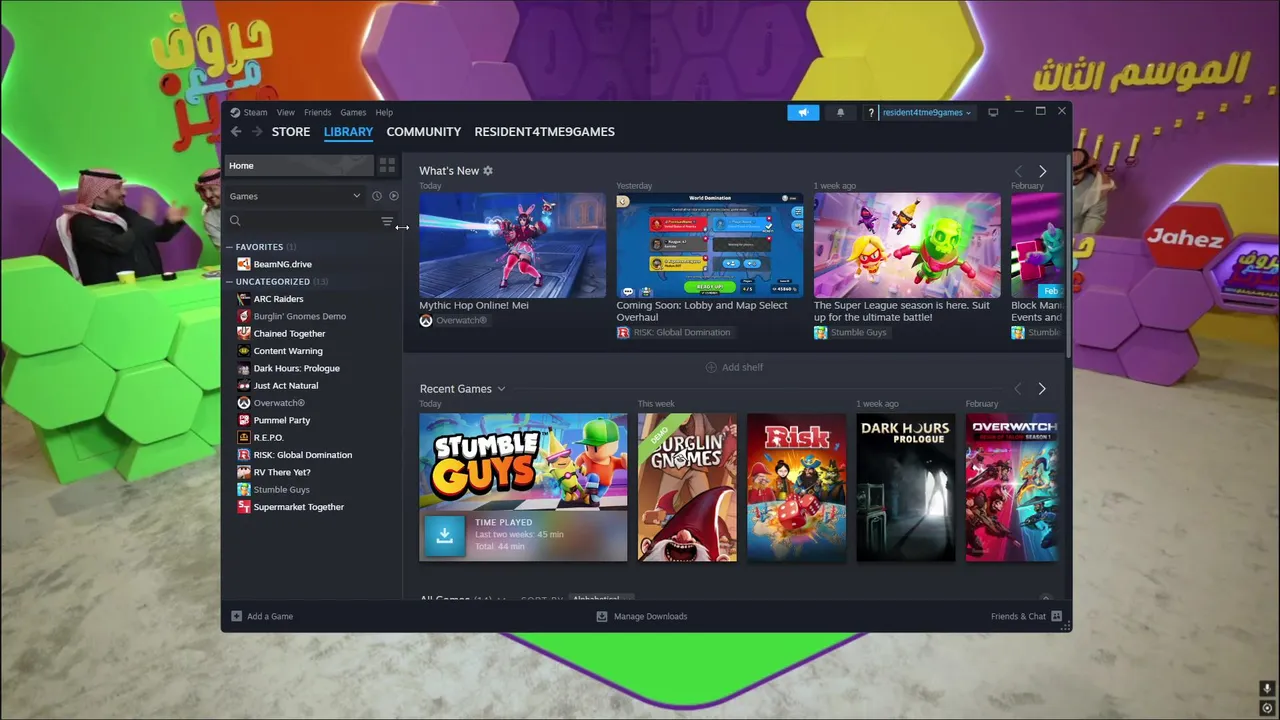Click the Add shelf plus icon
Image resolution: width=1280 pixels, height=720 pixels.
tap(711, 367)
